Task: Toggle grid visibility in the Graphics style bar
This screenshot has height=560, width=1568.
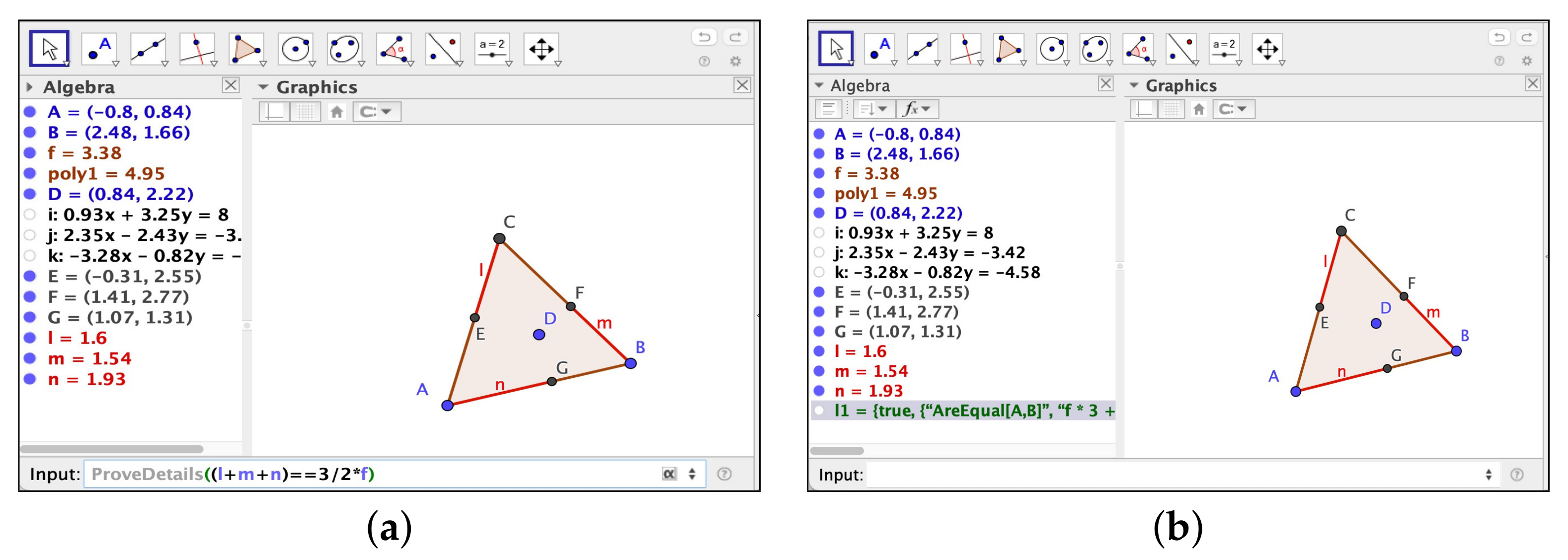Action: point(306,111)
